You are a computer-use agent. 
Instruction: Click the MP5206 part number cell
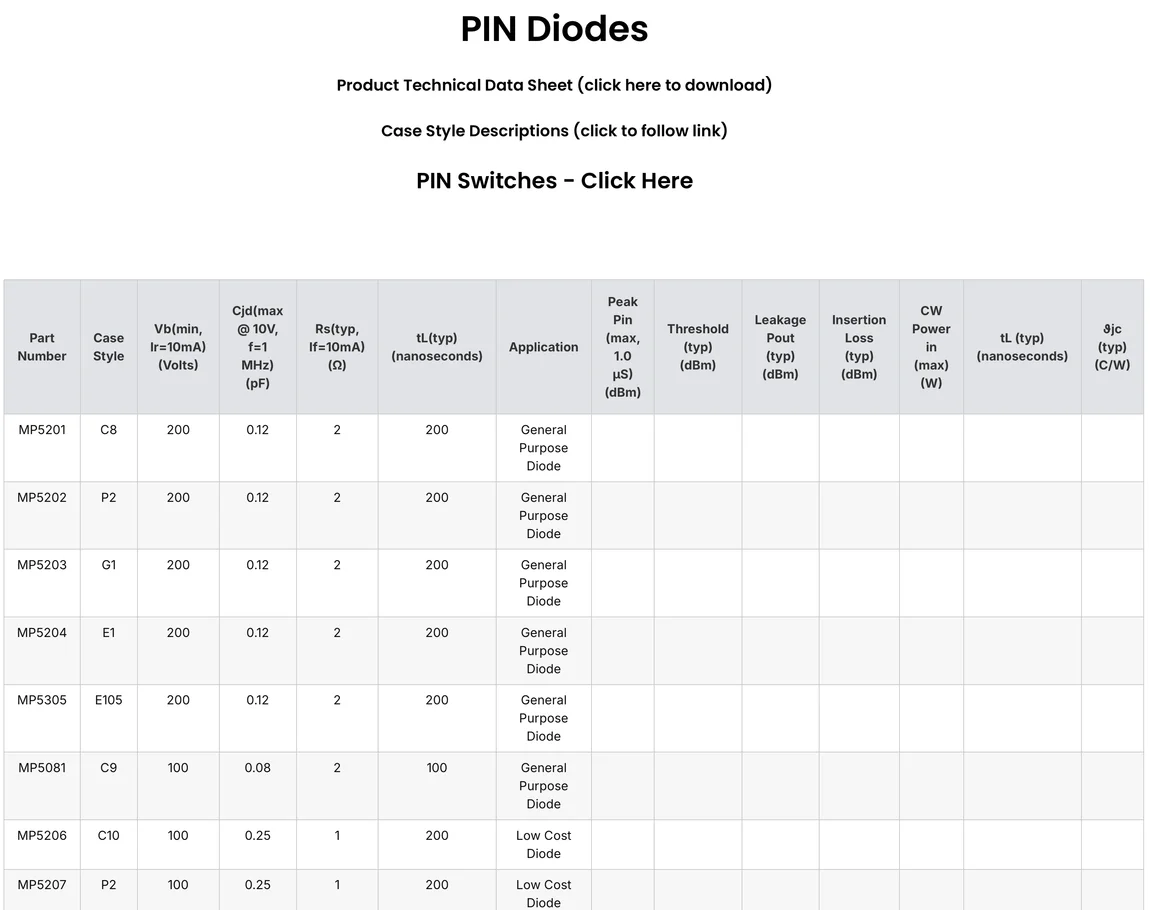click(x=42, y=836)
